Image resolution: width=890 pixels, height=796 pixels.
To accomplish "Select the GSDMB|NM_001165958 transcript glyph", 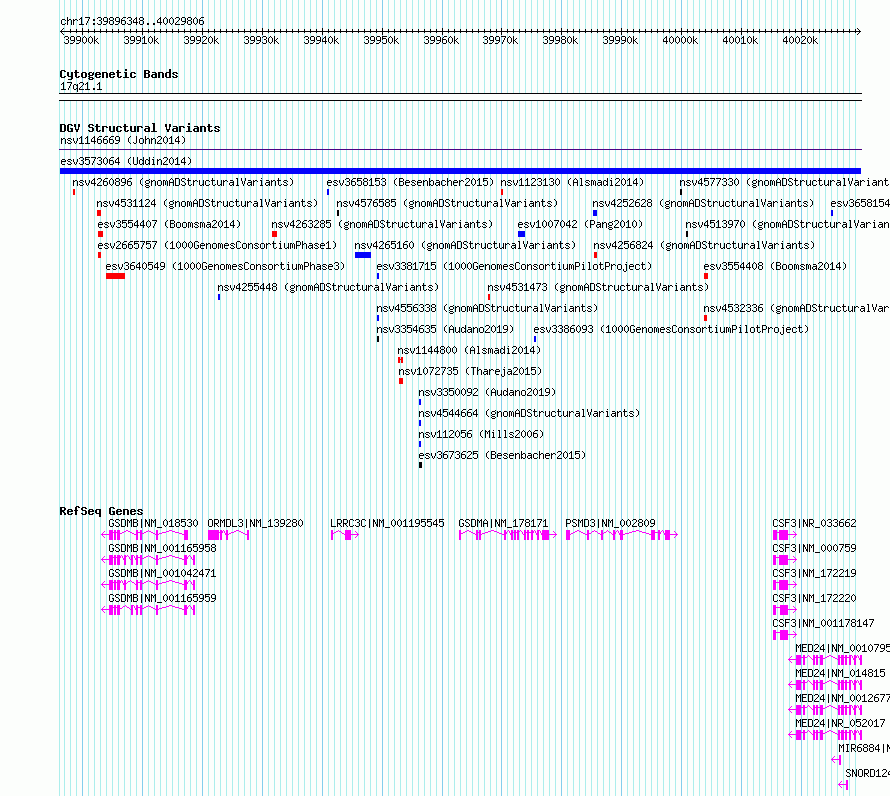I will [148, 560].
